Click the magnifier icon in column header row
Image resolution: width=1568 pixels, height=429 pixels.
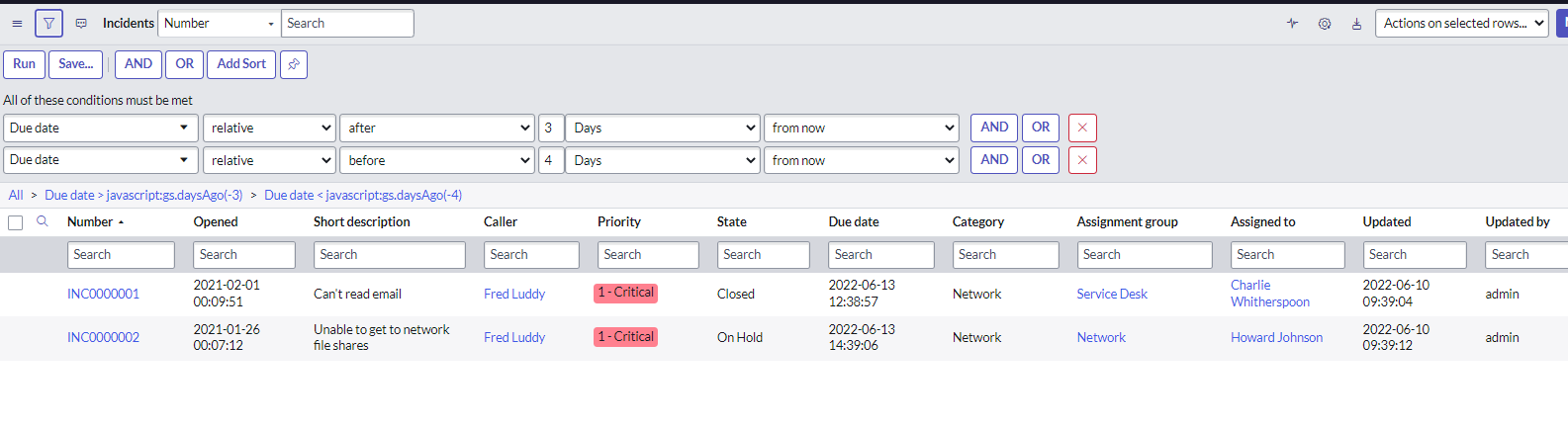click(43, 221)
